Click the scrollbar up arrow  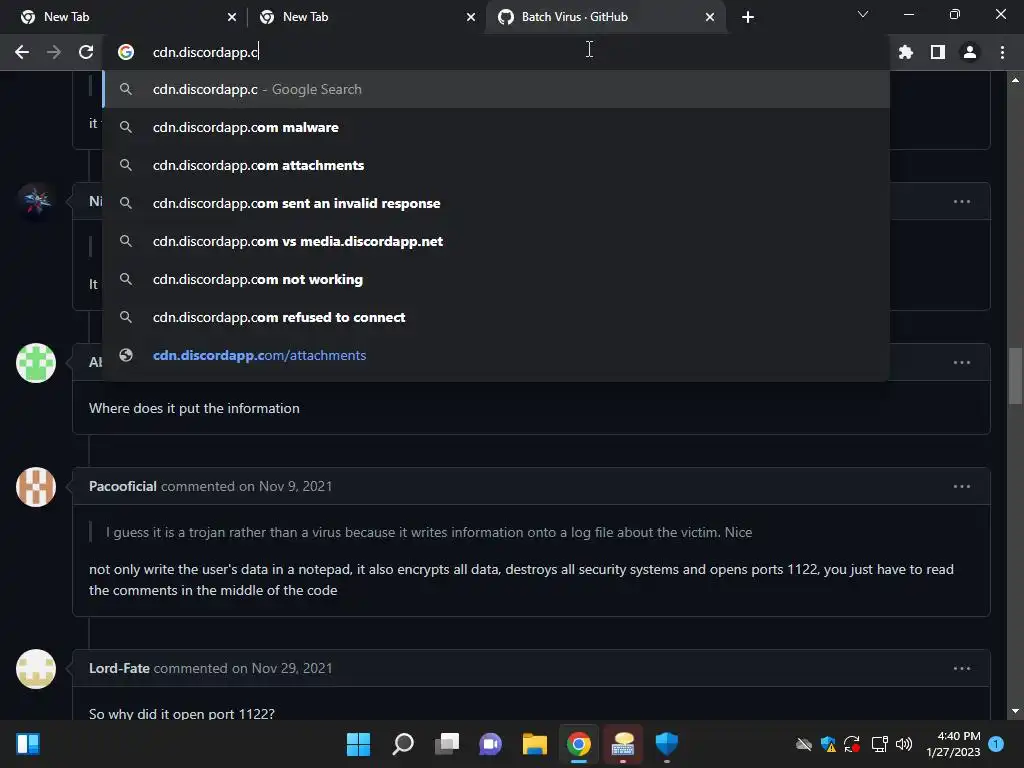(1015, 80)
